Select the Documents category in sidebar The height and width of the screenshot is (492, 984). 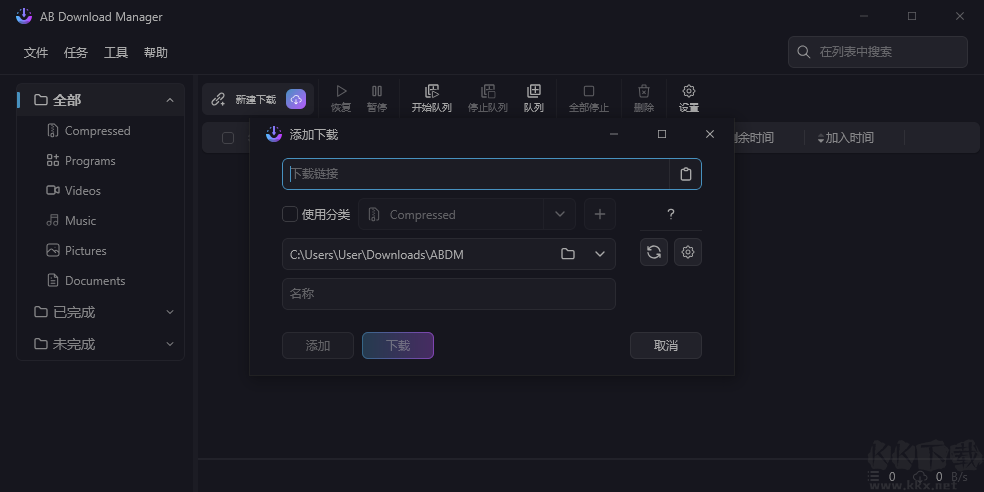pos(100,281)
